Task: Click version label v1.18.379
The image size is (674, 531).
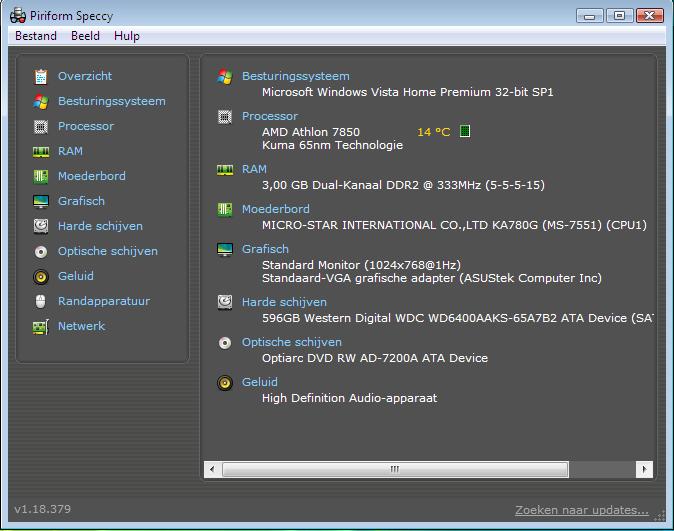Action: [42, 510]
